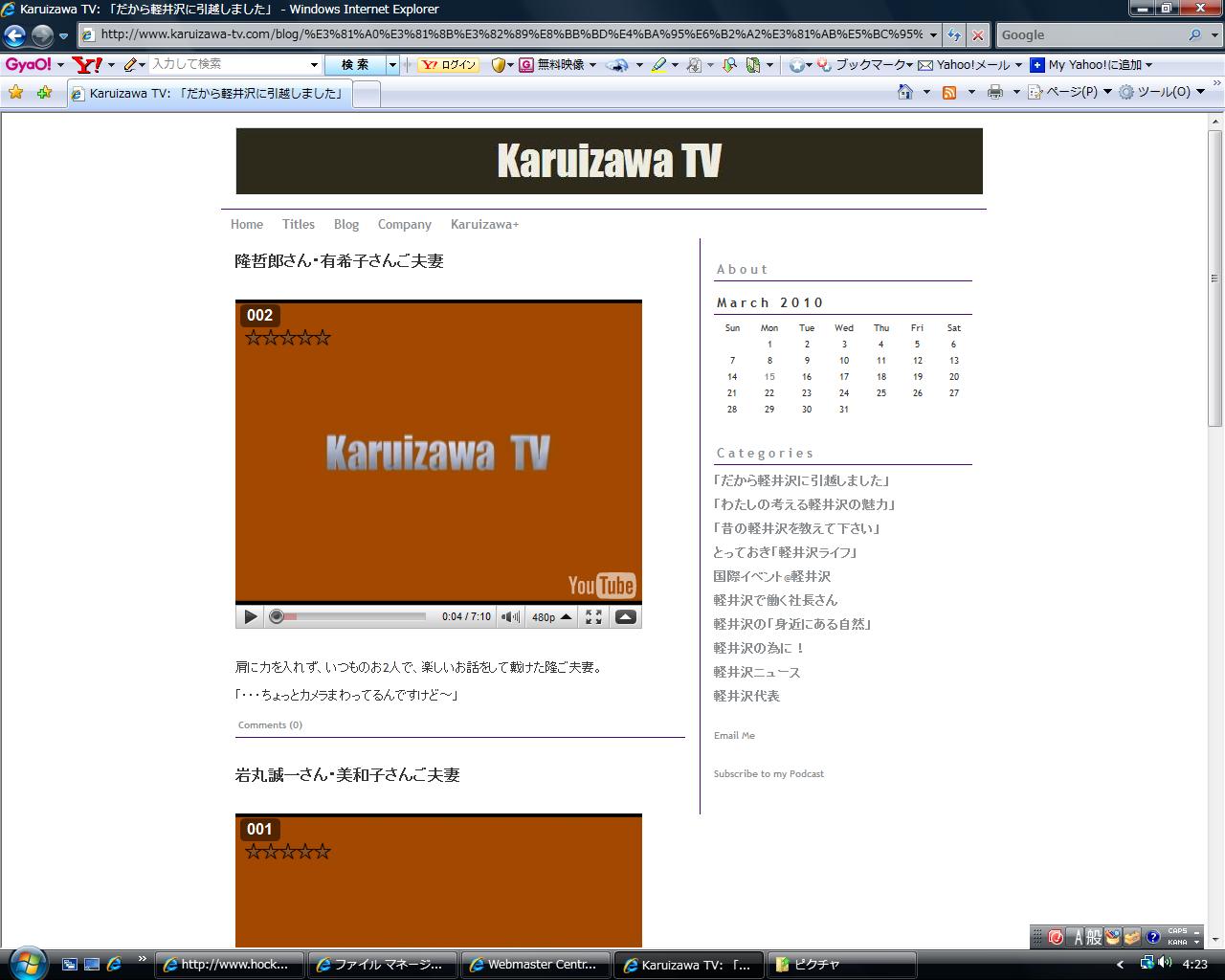Open dropdown arrow beside 検索 button
Viewport: 1225px width, 980px height.
(x=392, y=65)
